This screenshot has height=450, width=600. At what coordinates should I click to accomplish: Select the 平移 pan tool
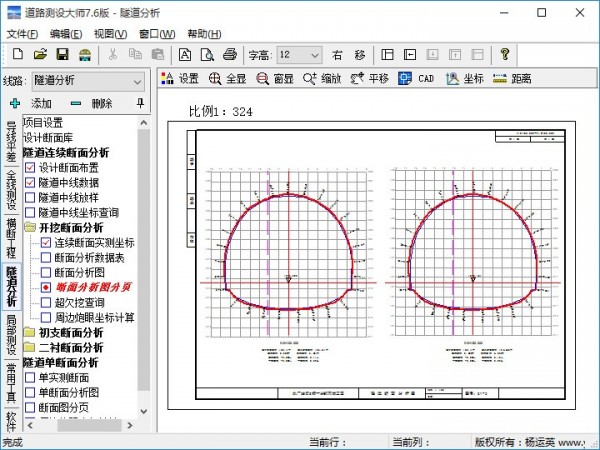tap(369, 78)
